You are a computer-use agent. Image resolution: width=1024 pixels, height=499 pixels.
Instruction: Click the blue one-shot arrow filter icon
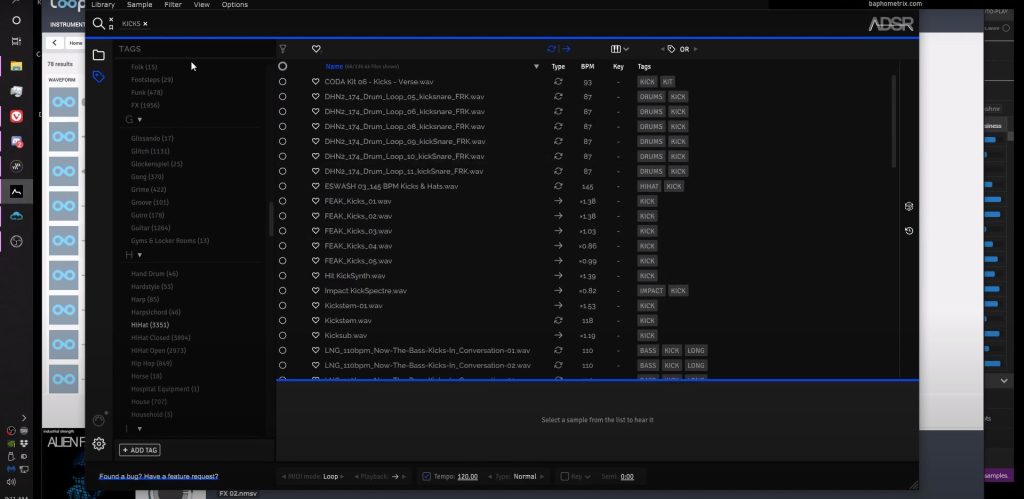[566, 49]
